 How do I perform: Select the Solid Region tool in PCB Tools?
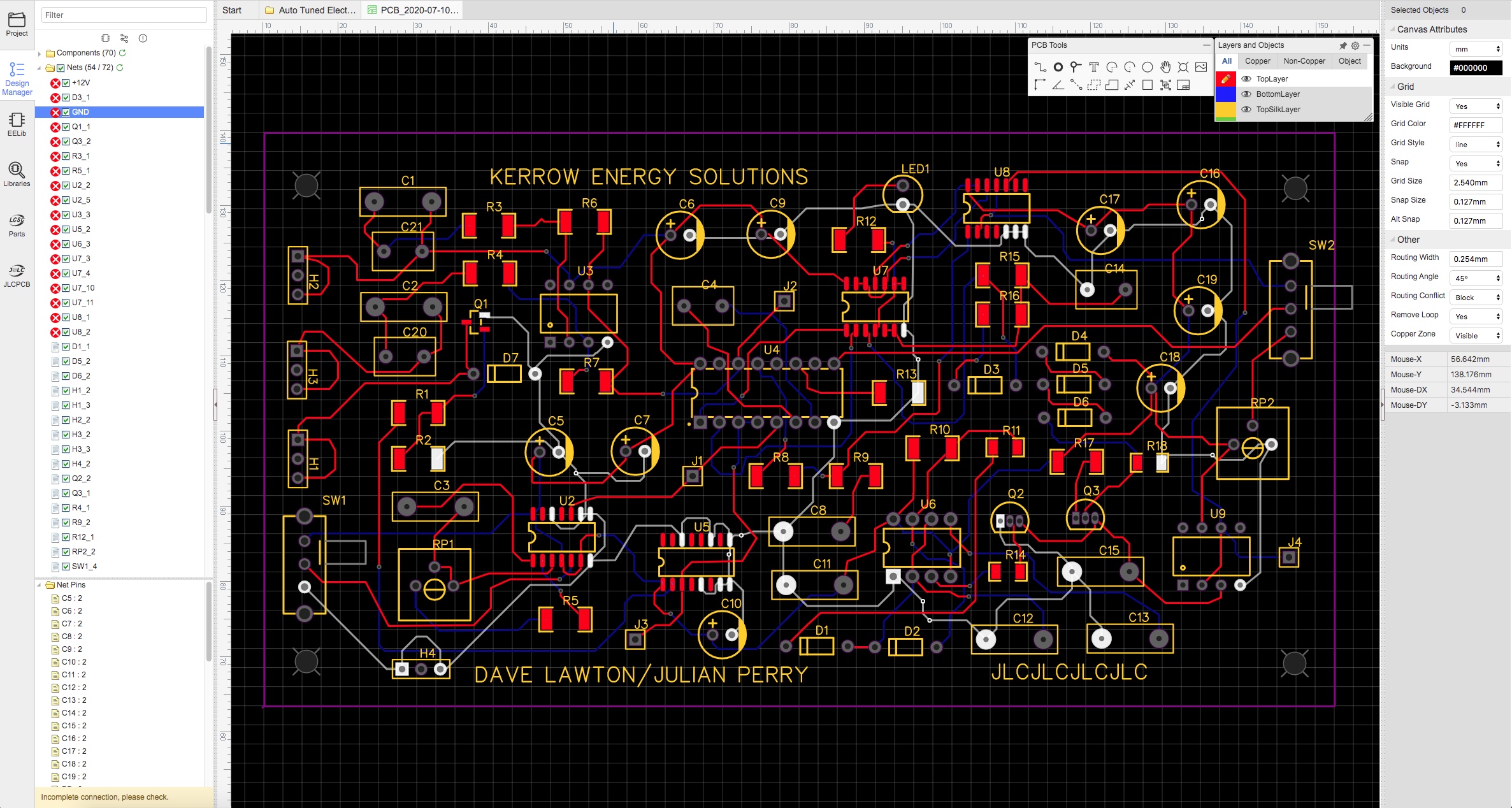tap(1112, 85)
